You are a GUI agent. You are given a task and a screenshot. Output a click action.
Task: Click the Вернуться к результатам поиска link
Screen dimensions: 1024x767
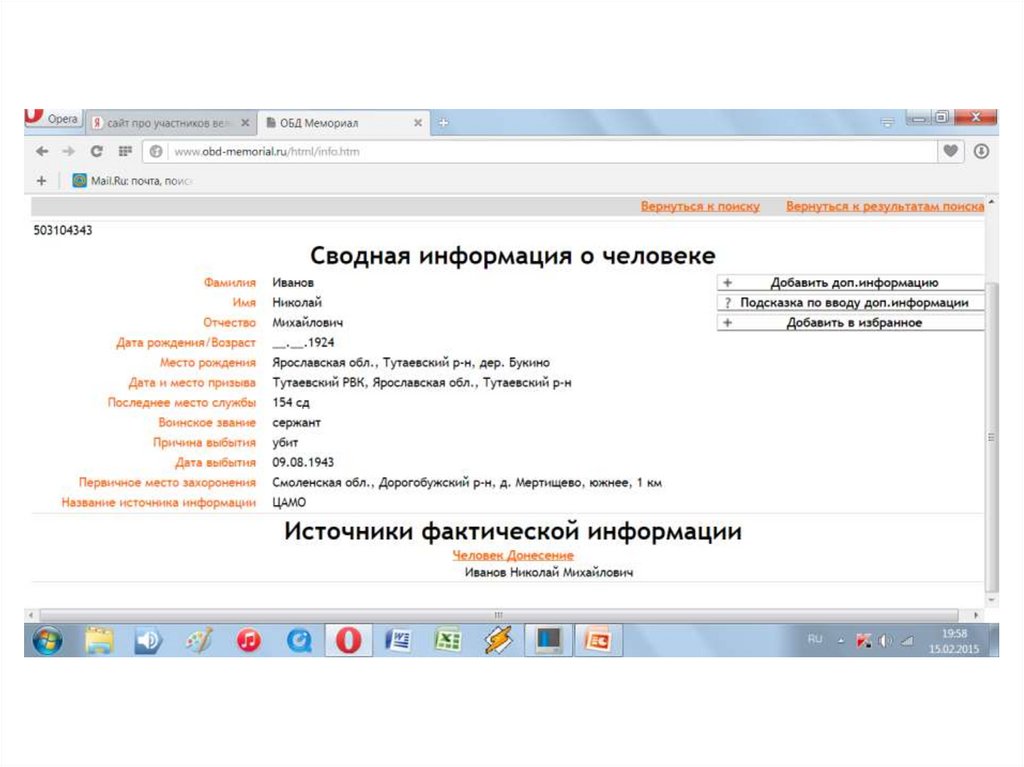[884, 207]
